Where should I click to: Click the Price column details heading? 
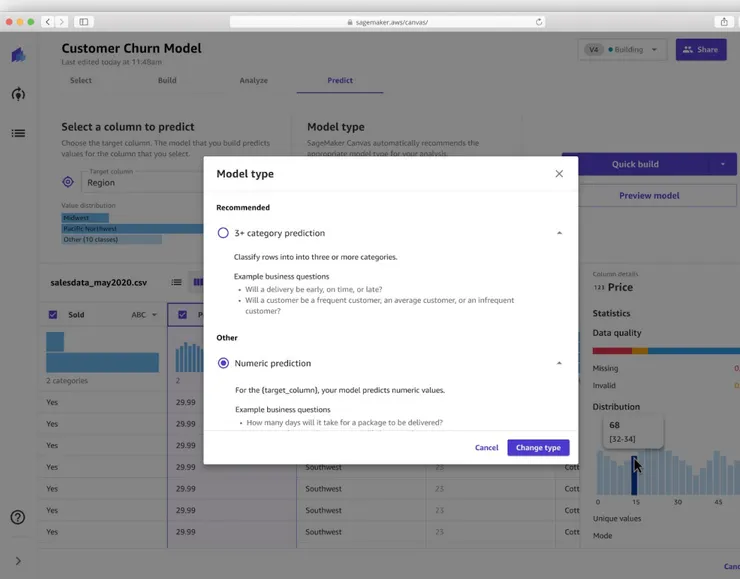click(x=620, y=287)
